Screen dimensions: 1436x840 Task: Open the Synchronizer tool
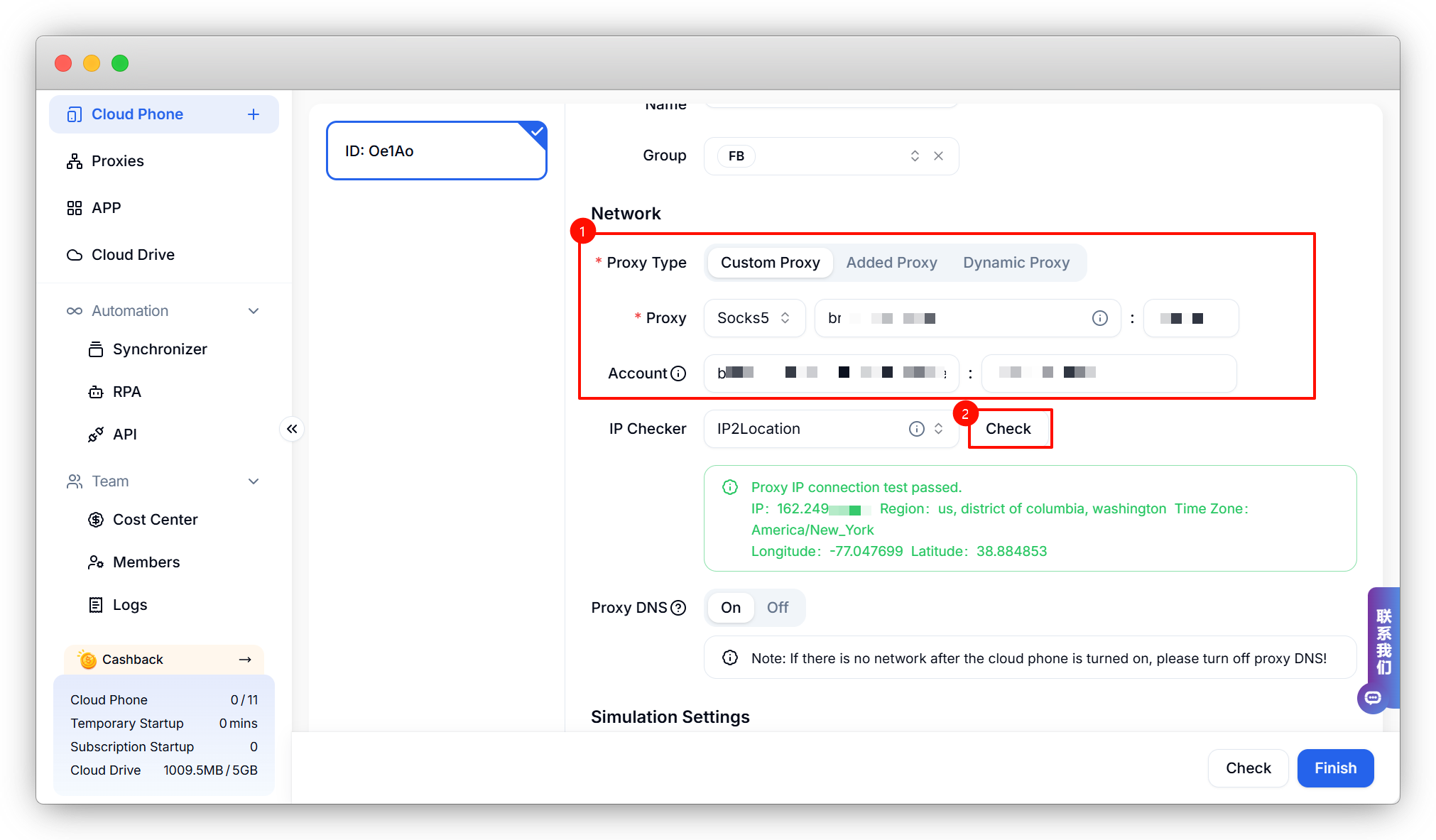(x=160, y=349)
